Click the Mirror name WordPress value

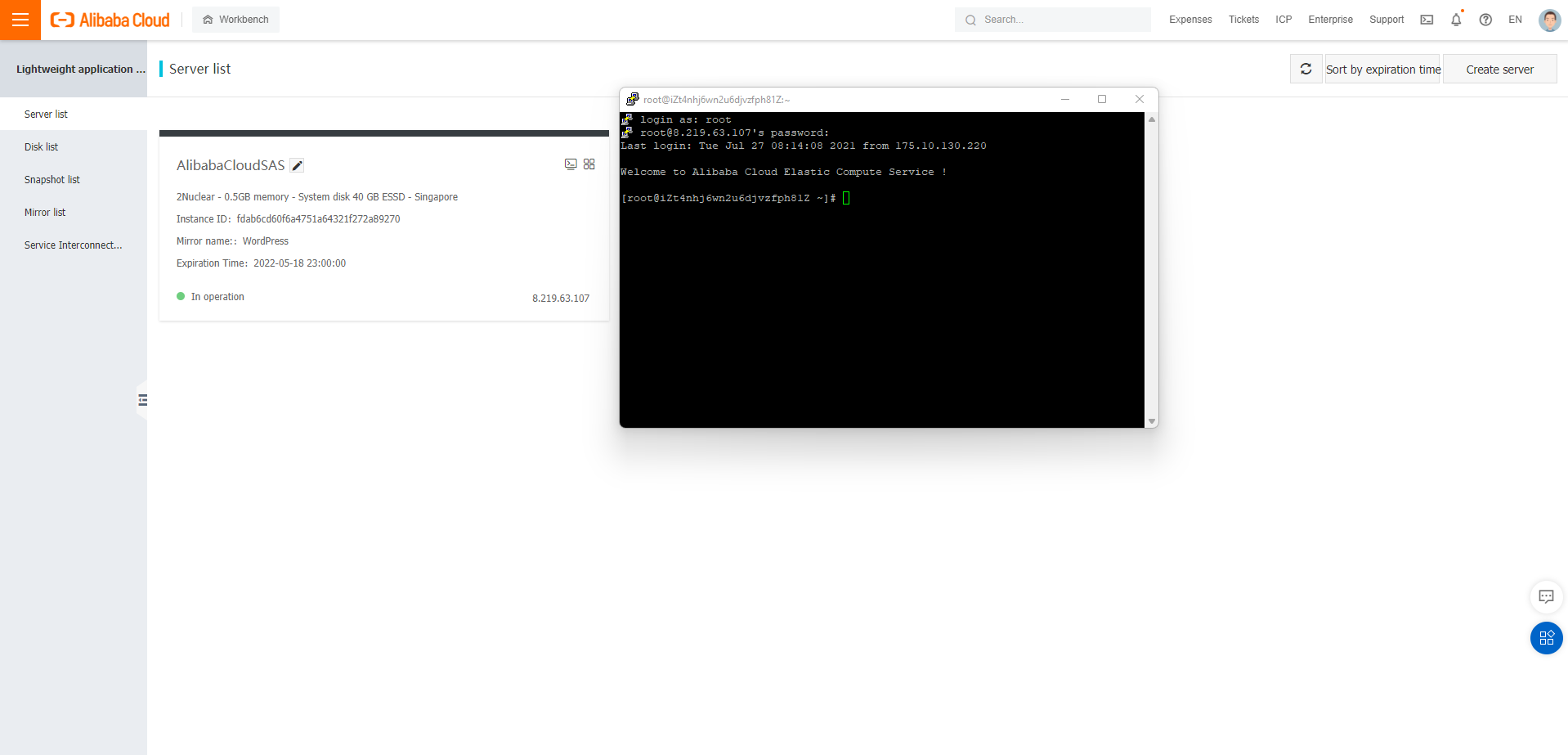click(265, 241)
